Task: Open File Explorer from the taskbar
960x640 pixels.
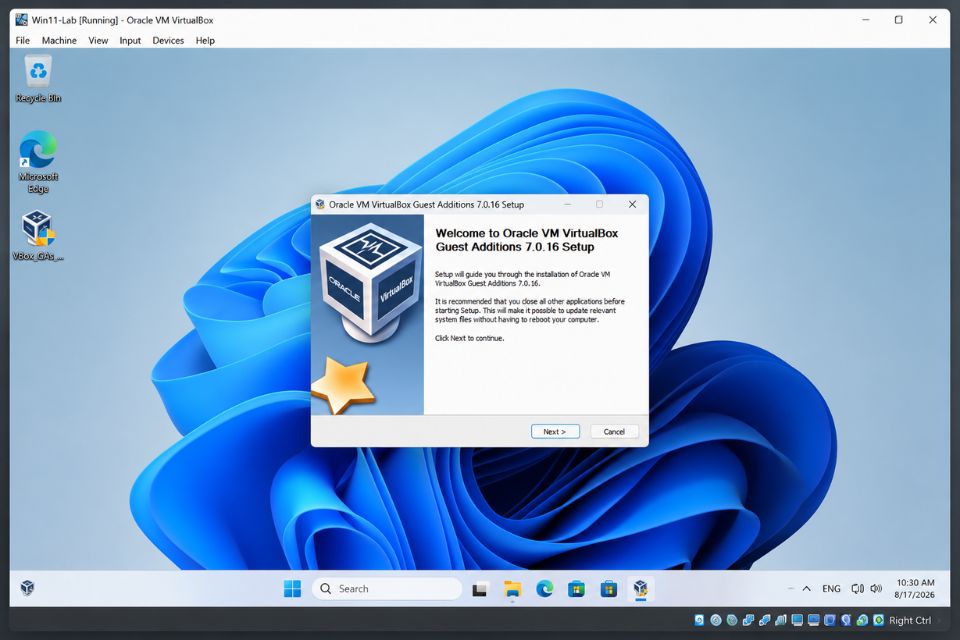Action: (x=512, y=589)
